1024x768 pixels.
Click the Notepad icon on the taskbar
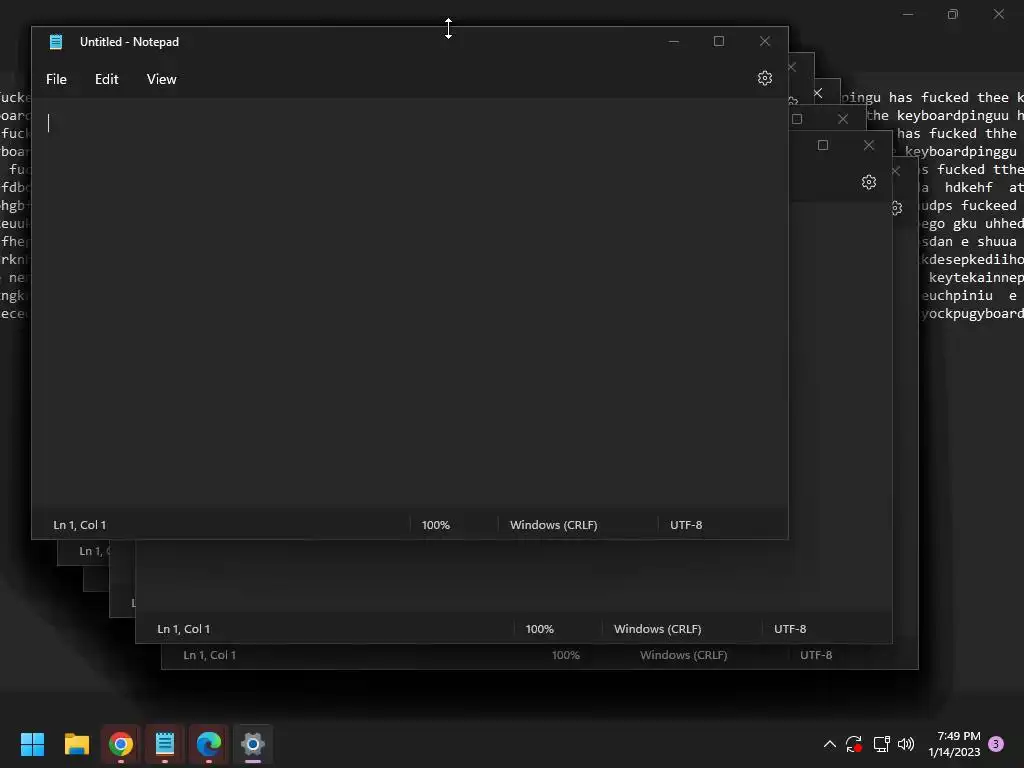coord(165,744)
